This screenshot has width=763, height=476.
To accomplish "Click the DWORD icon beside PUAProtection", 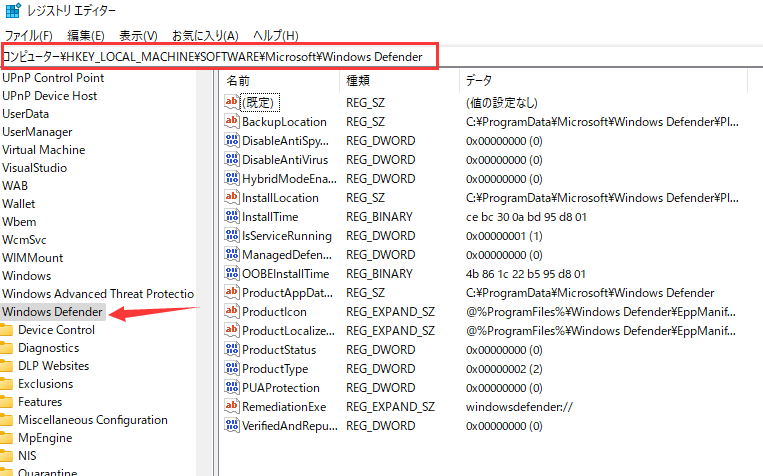I will (232, 387).
